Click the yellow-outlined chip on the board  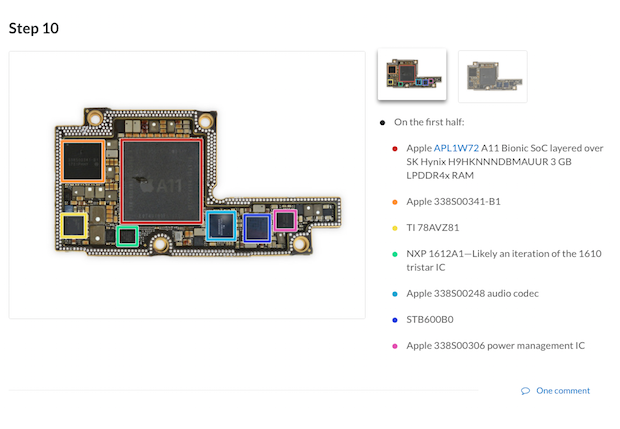click(74, 225)
